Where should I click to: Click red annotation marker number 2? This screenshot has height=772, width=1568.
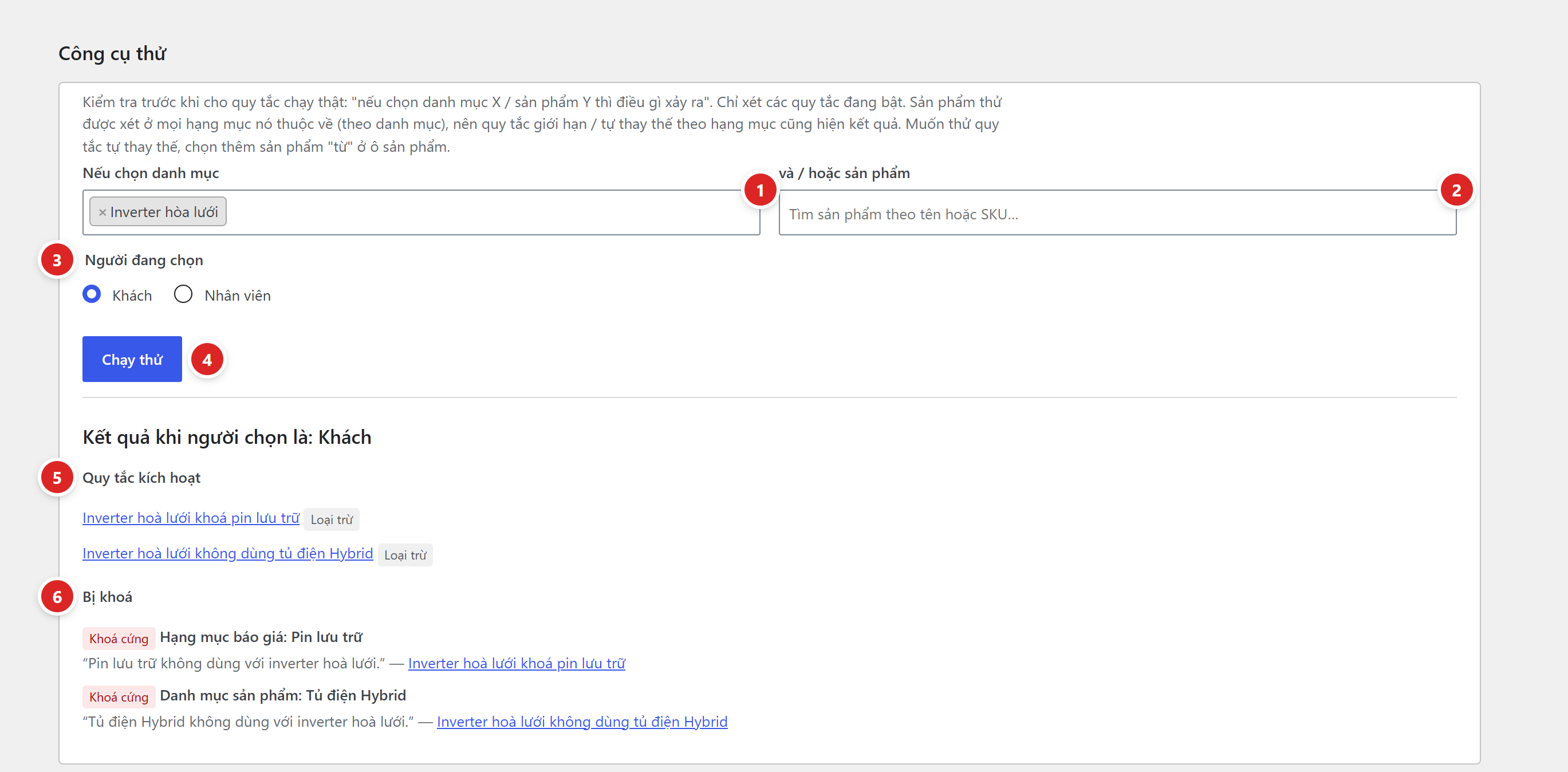tap(1456, 191)
